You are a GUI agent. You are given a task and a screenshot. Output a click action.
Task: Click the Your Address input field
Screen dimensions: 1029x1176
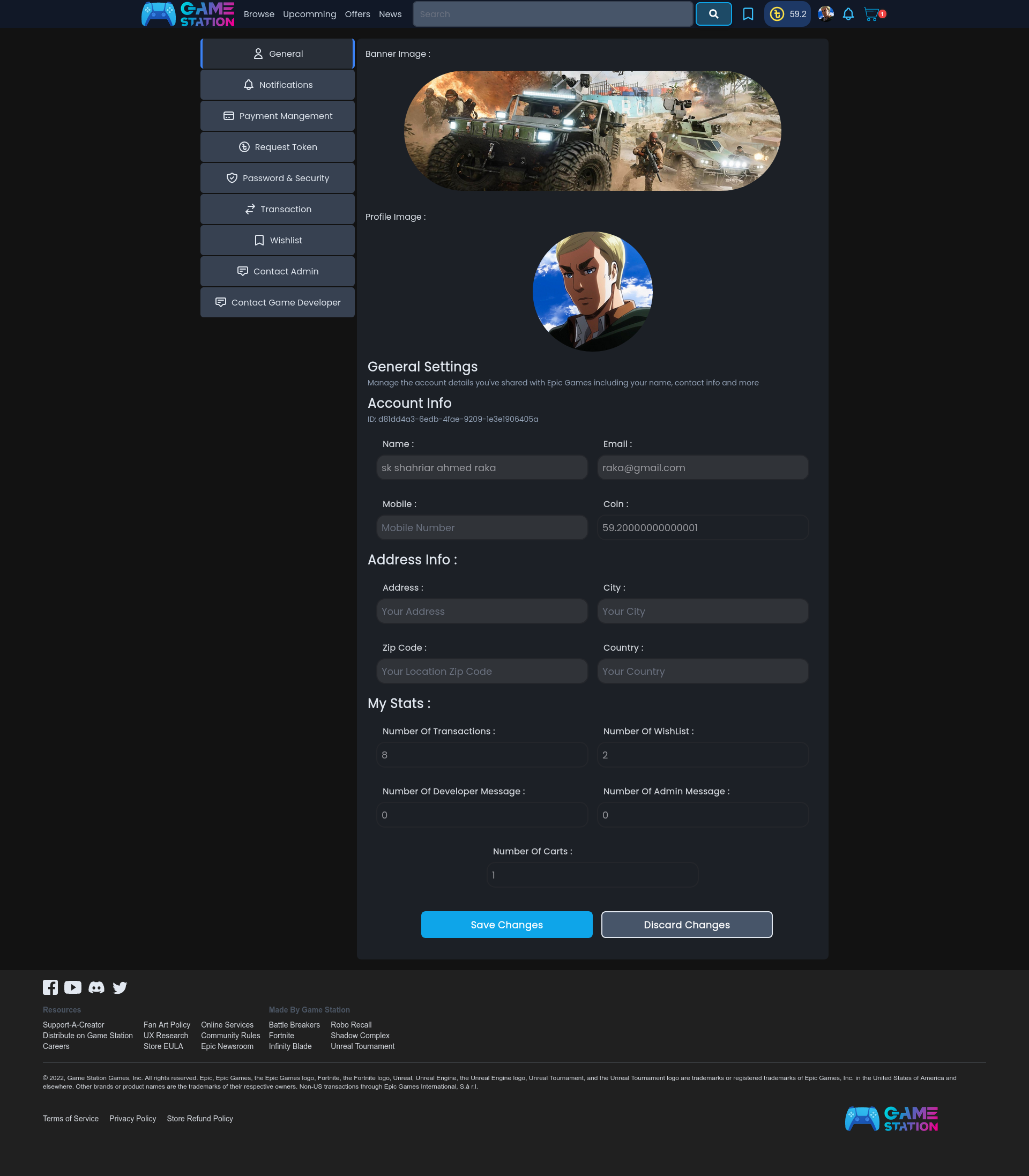[482, 611]
